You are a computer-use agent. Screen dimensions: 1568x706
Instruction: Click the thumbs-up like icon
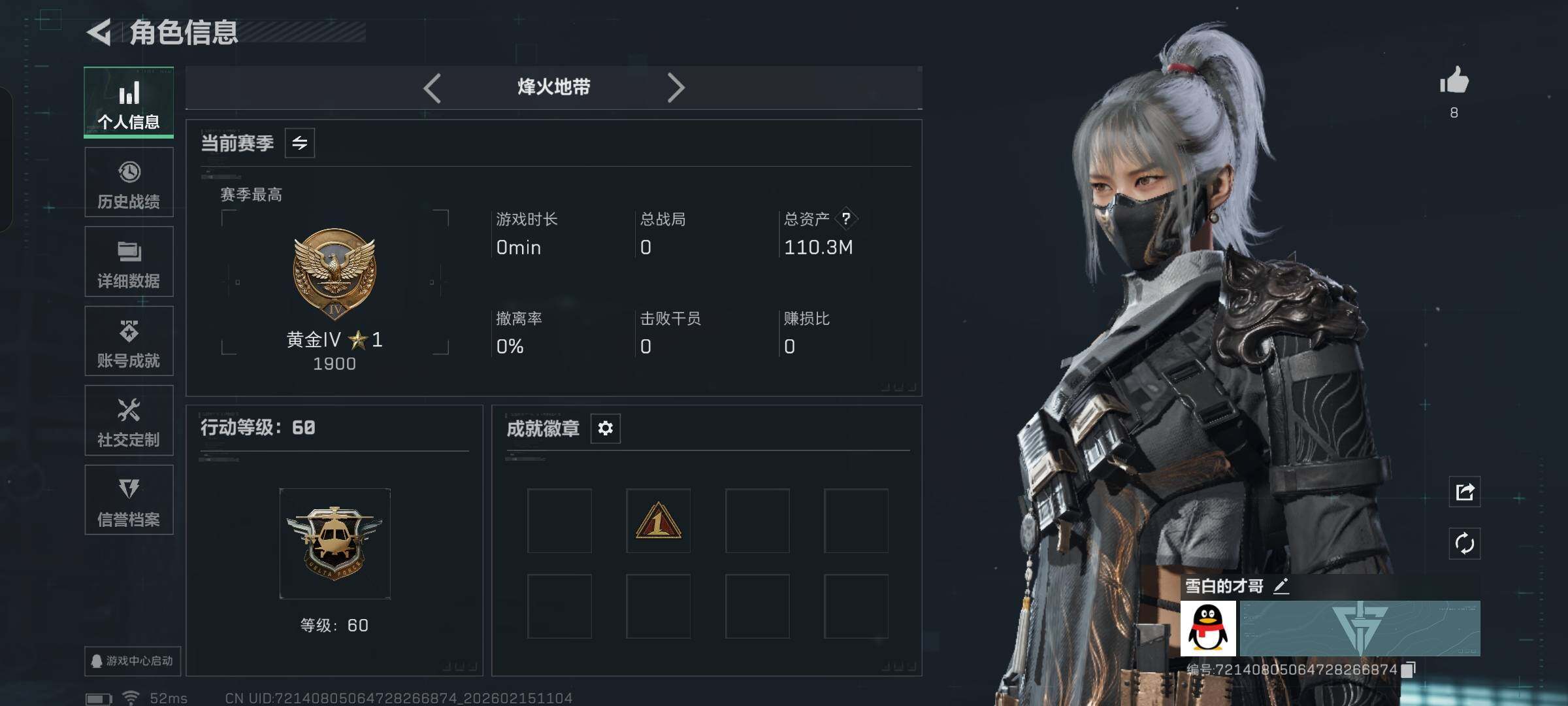(1454, 81)
